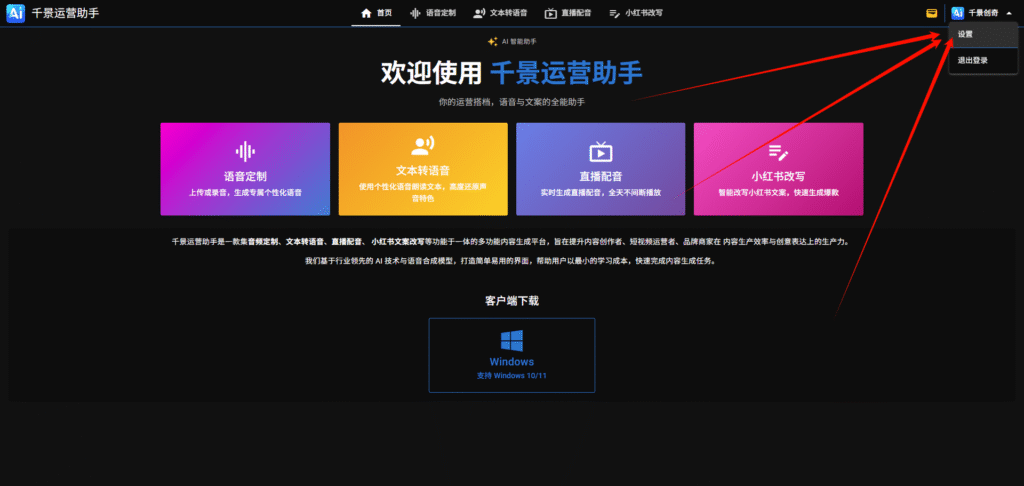The width and height of the screenshot is (1024, 486).
Task: Click the waveform icon on the 语音定制 card
Action: click(245, 152)
